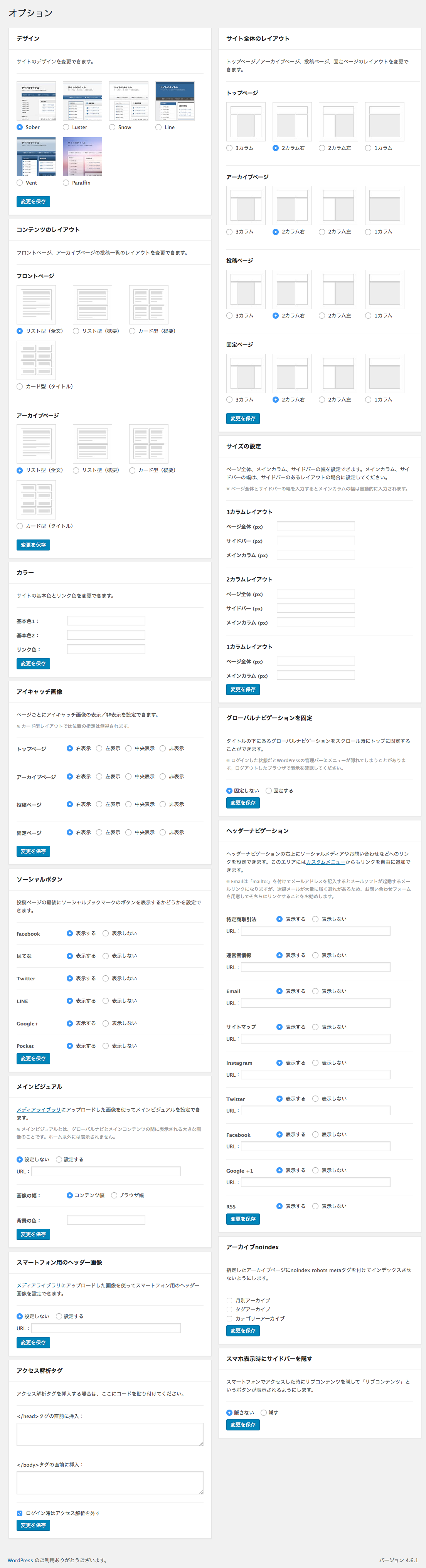Enable 固定する for global navigation
426x1568 pixels.
(x=268, y=791)
